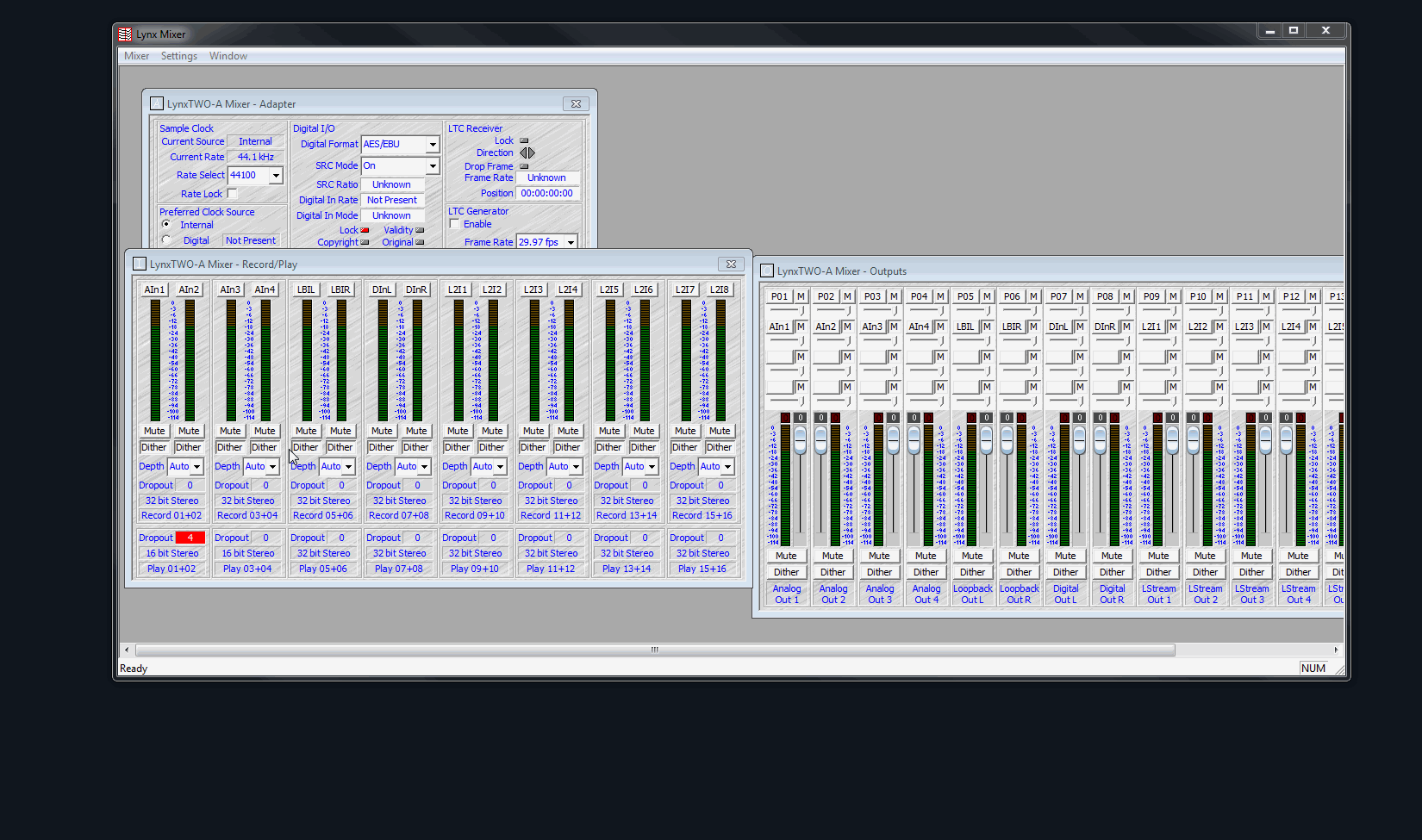Image resolution: width=1422 pixels, height=840 pixels.
Task: Mute the AIn1 record input
Action: 154,431
